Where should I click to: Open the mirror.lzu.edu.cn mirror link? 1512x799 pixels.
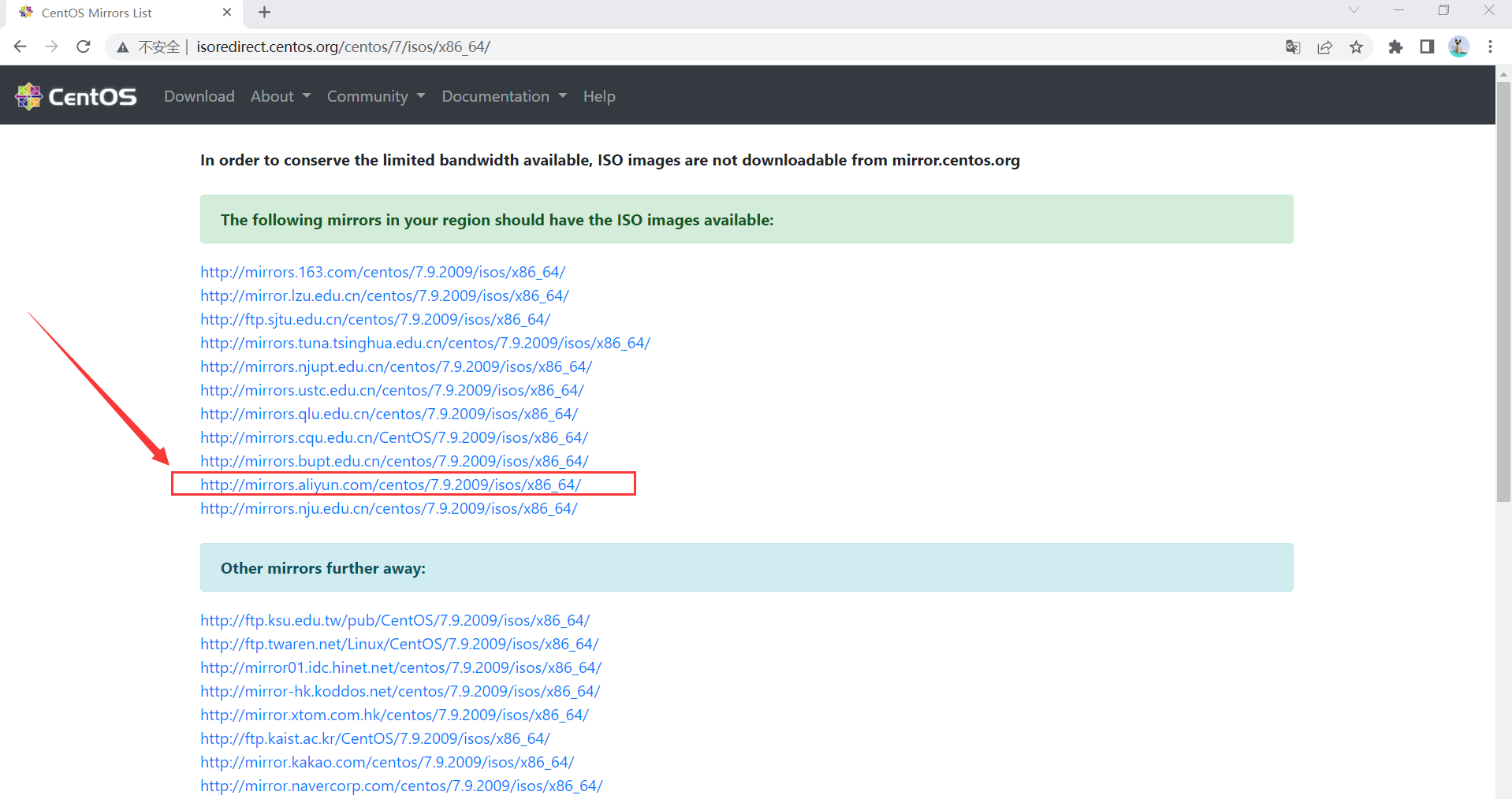coord(384,295)
